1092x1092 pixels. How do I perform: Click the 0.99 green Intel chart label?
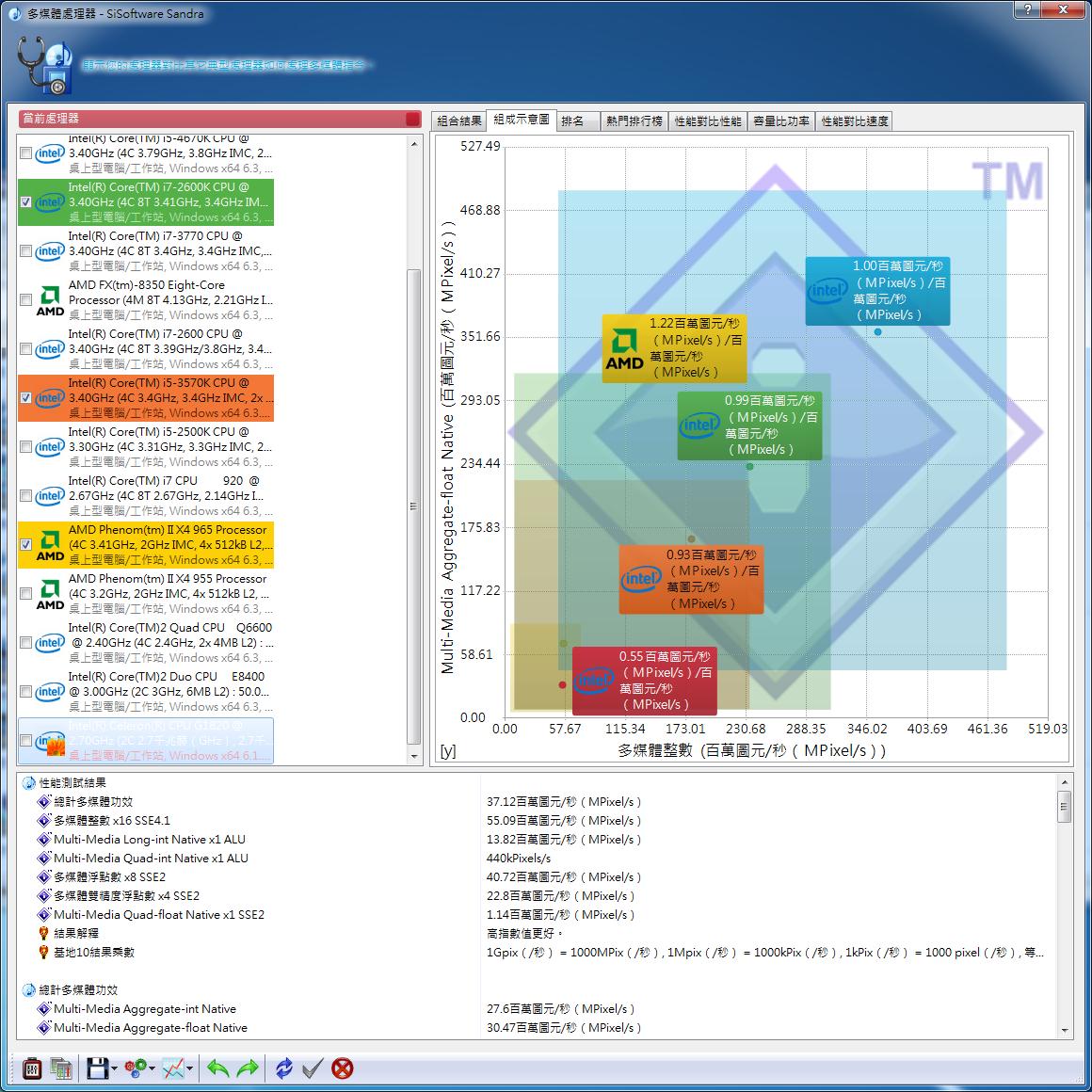tap(749, 425)
